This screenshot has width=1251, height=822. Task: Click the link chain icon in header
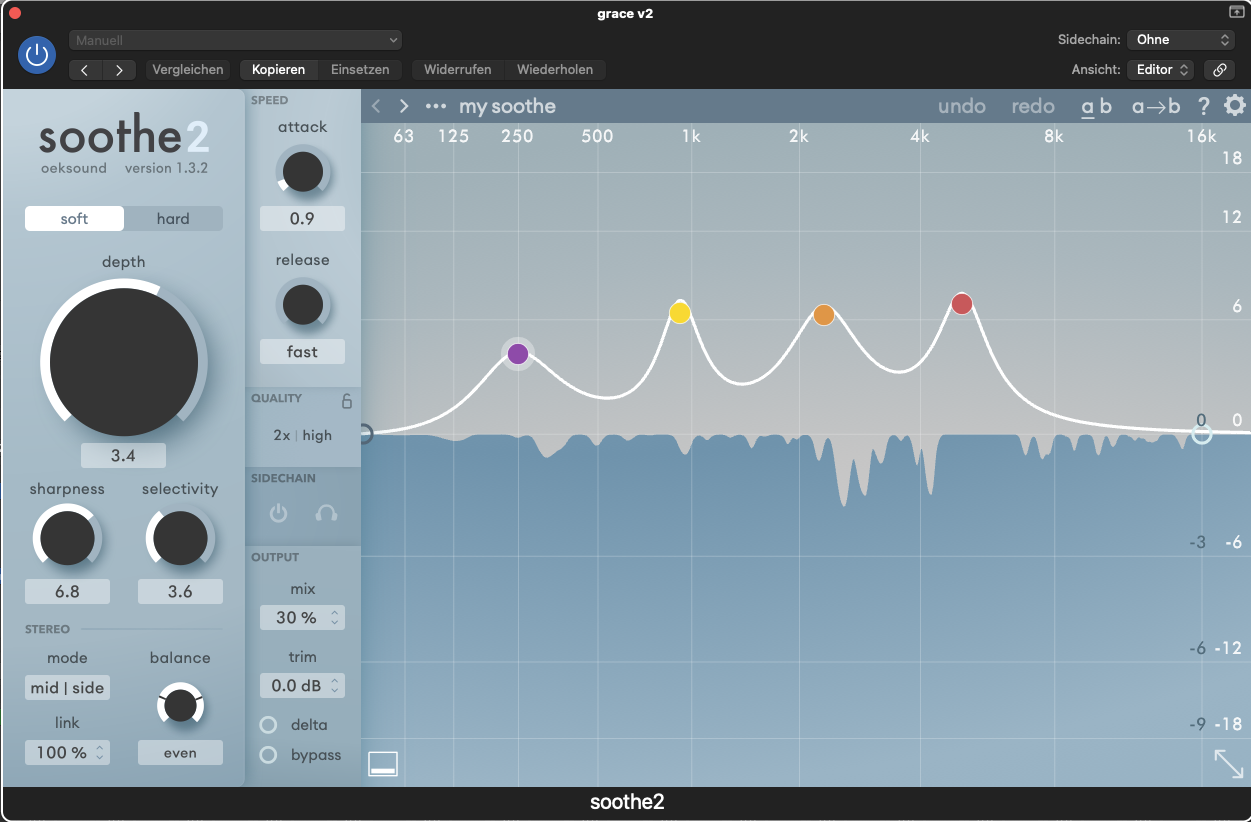1218,70
